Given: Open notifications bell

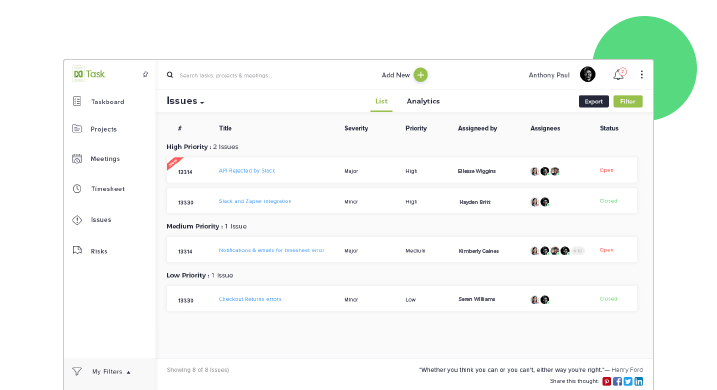Looking at the screenshot, I should (619, 75).
